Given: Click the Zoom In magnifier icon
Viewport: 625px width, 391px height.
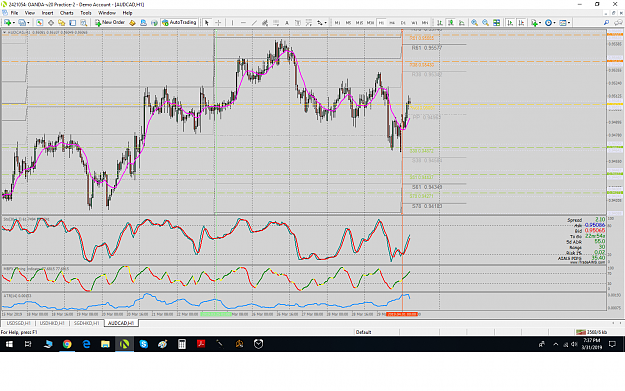Looking at the screenshot, I should coord(474,23).
